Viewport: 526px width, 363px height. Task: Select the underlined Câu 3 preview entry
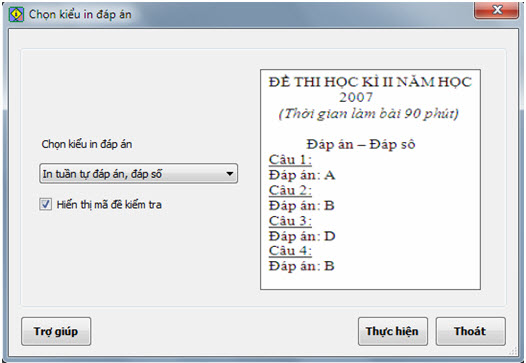click(x=290, y=221)
